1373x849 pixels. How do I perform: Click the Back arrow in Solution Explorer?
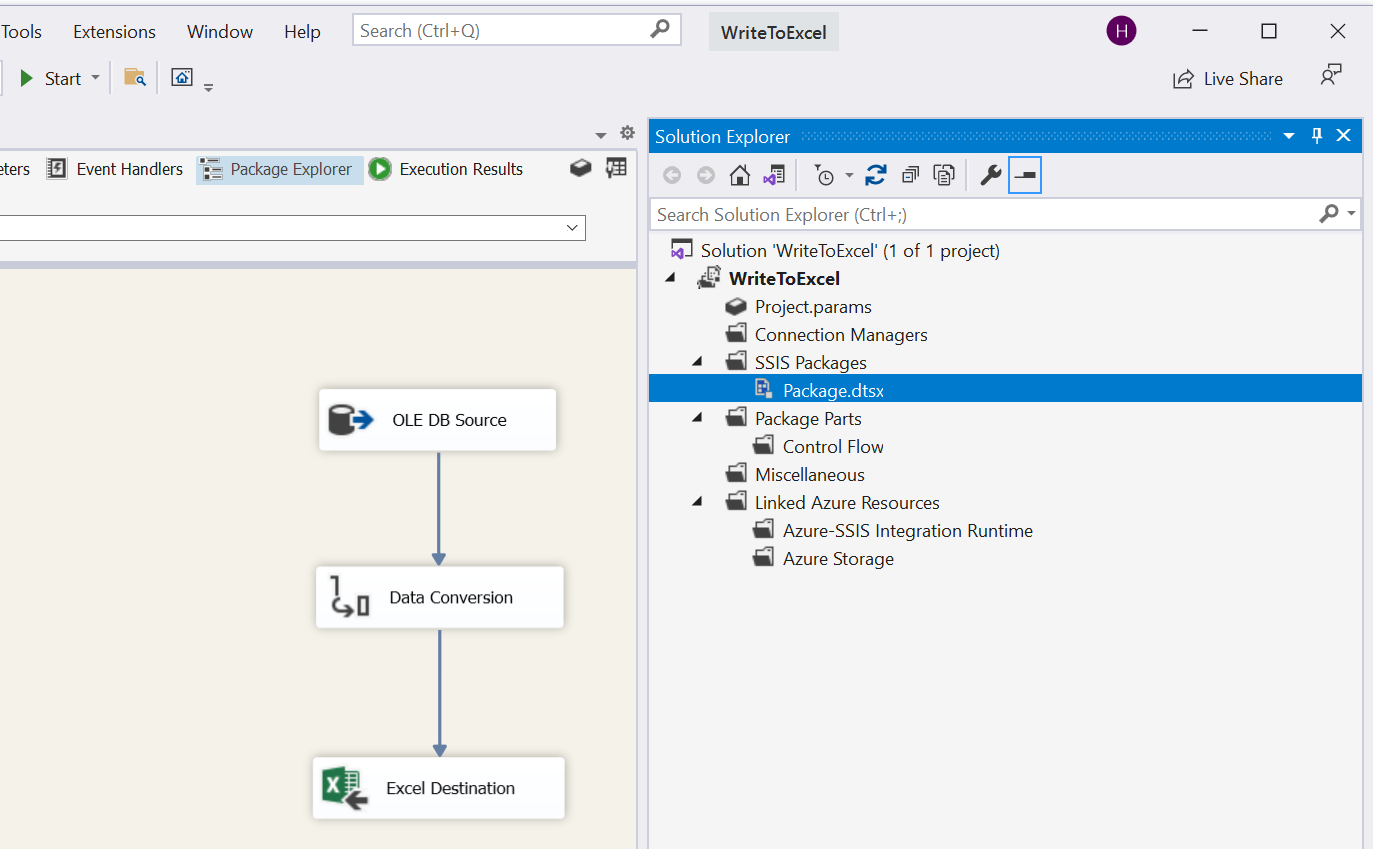[672, 176]
